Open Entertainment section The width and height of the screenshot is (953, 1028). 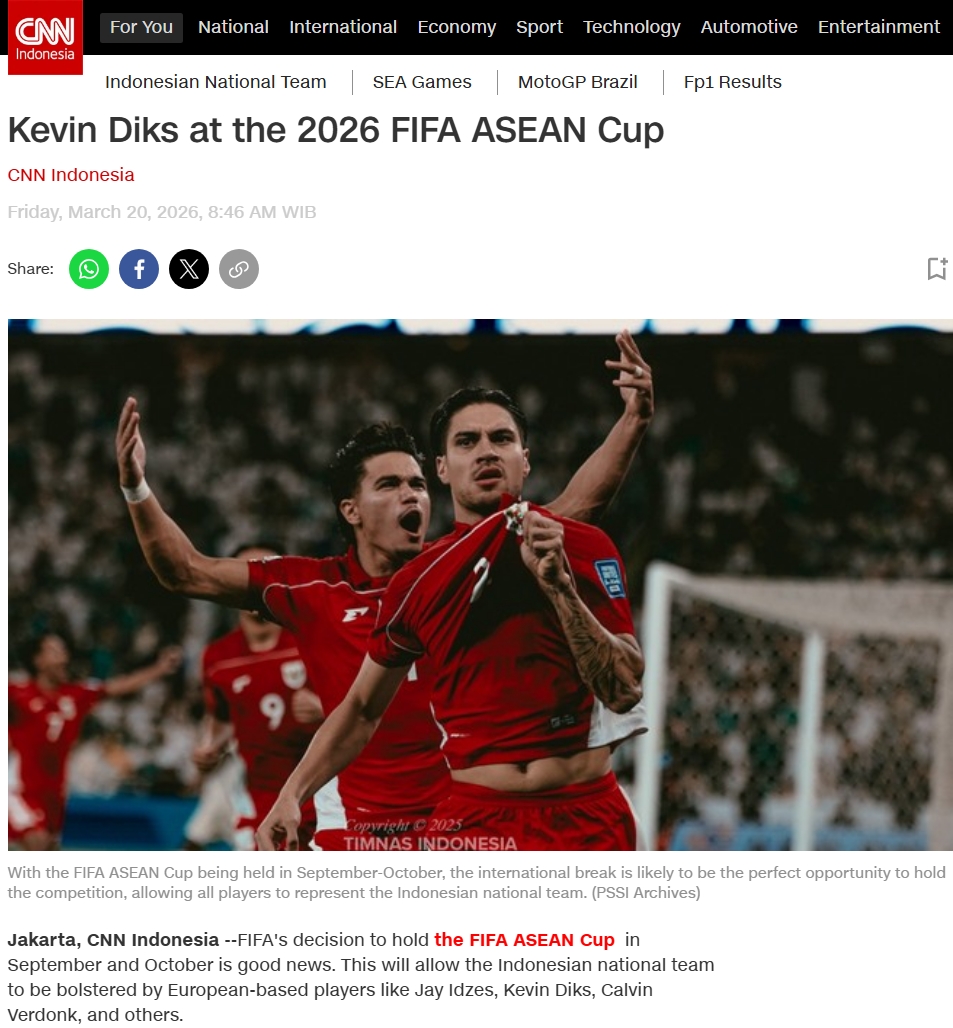click(x=878, y=27)
